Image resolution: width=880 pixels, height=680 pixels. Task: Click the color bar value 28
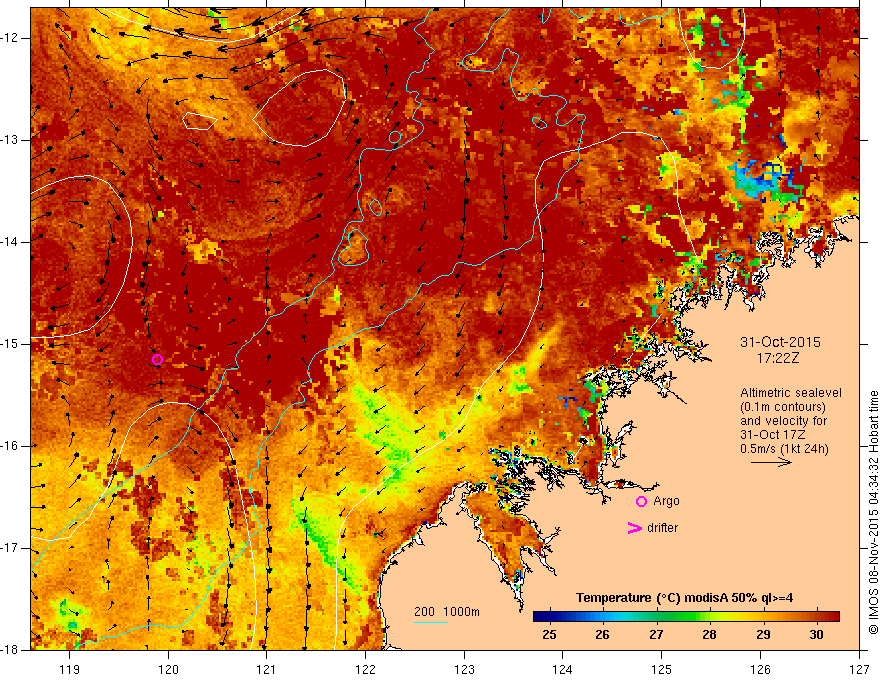click(x=709, y=635)
